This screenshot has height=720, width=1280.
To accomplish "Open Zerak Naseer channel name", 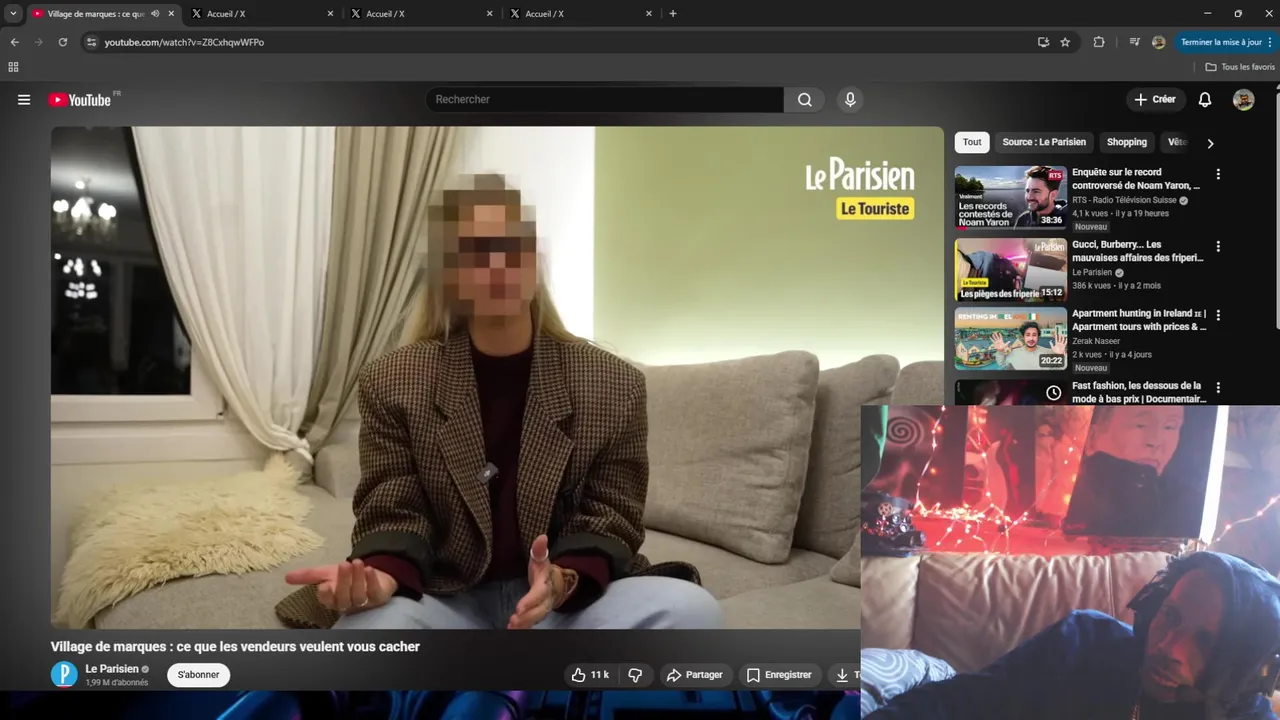I will [1096, 341].
